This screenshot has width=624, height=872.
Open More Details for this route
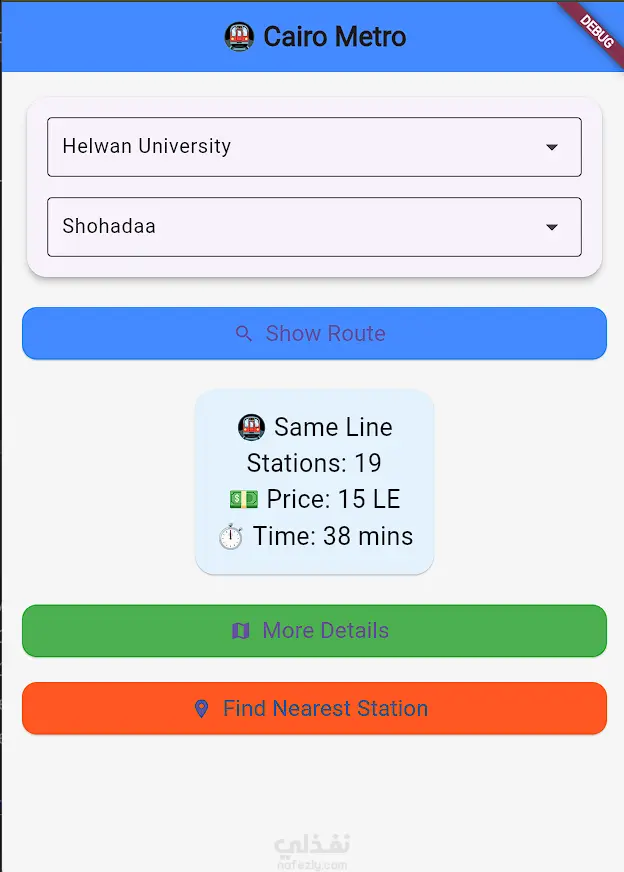[314, 630]
